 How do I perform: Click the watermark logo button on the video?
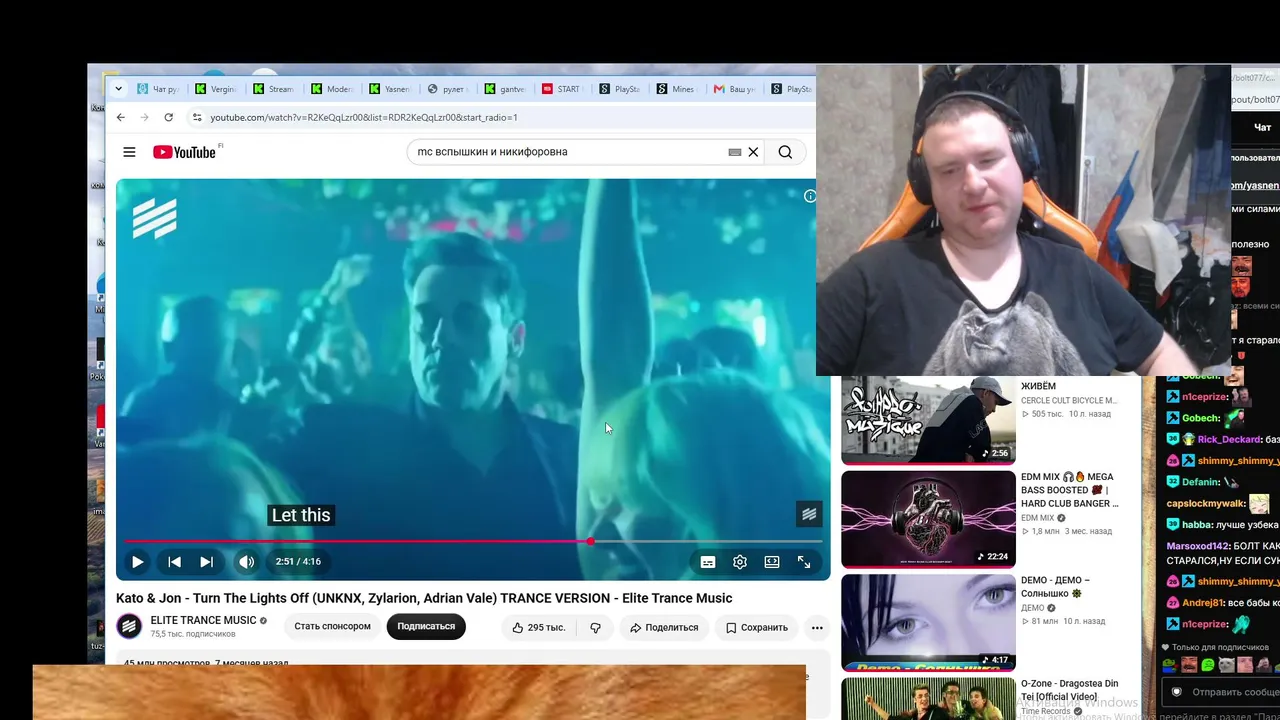coord(809,514)
